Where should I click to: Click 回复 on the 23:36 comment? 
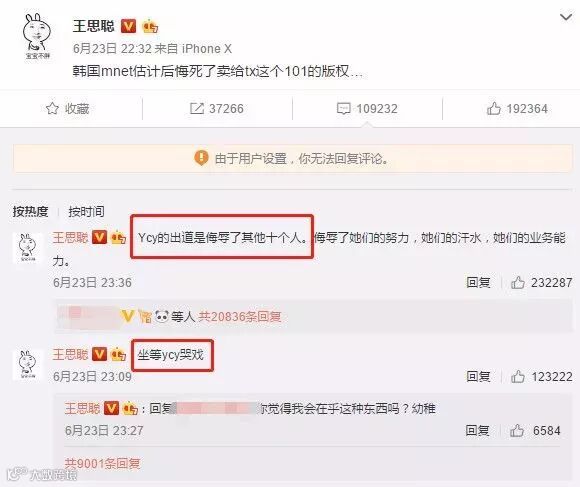tap(478, 283)
